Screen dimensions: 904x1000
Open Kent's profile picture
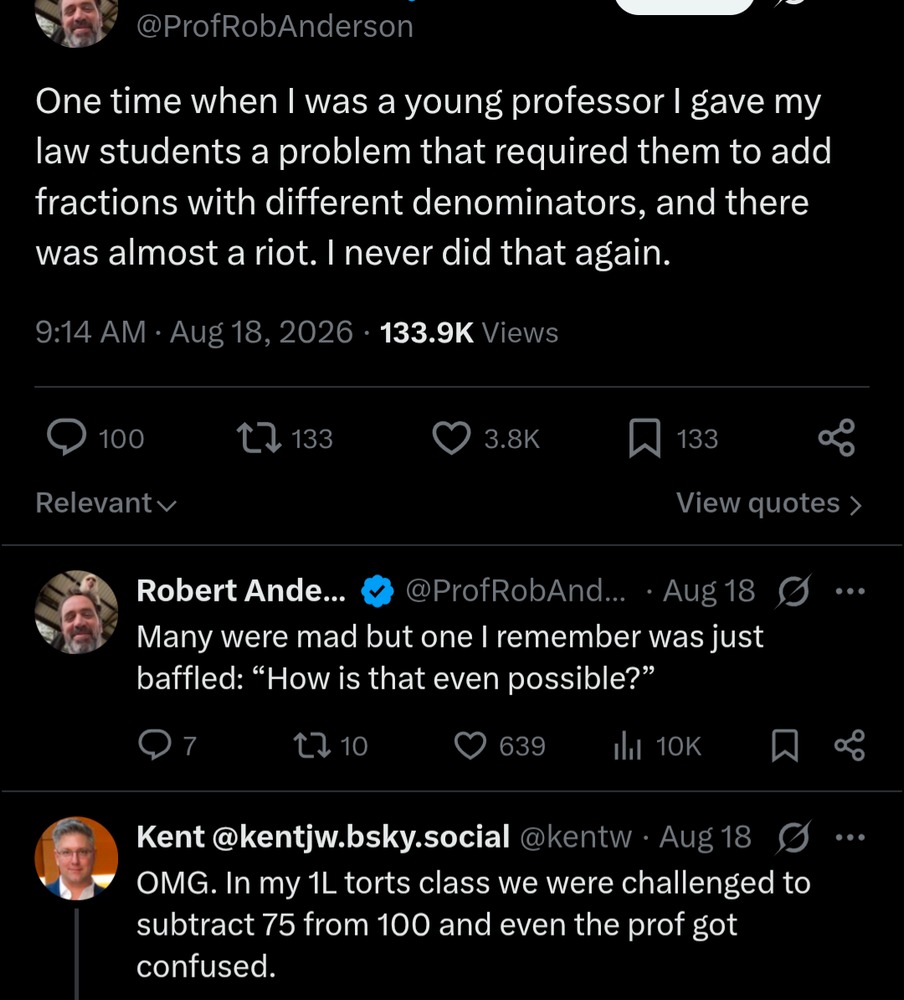click(76, 858)
